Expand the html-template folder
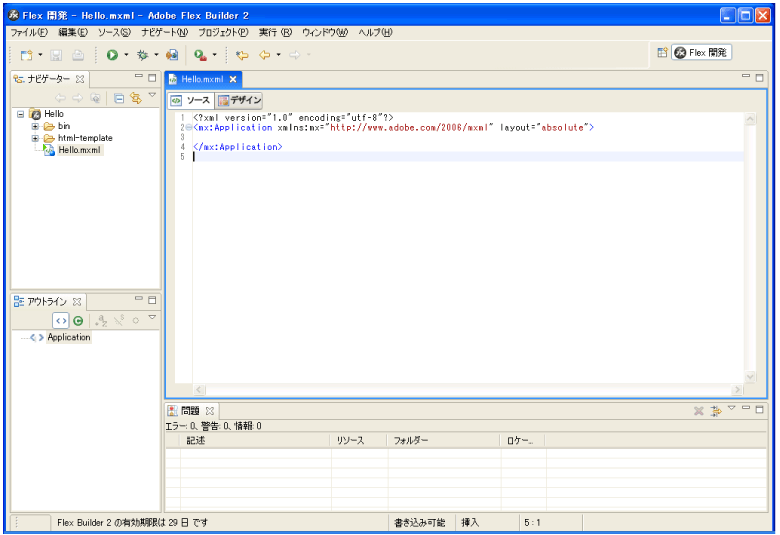Screen dimensions: 780x535 pos(35,138)
